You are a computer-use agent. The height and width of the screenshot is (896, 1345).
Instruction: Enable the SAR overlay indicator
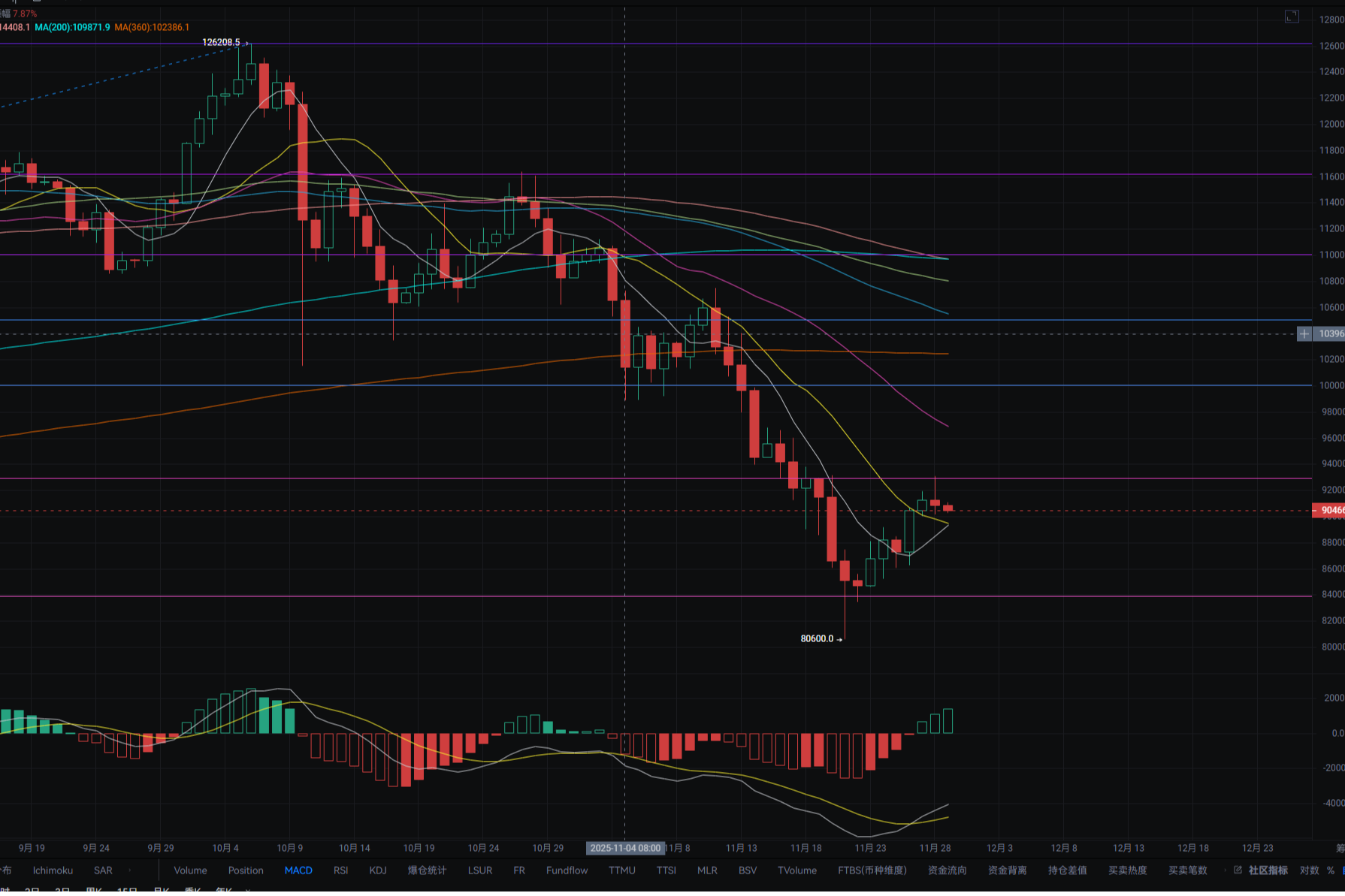click(x=103, y=870)
